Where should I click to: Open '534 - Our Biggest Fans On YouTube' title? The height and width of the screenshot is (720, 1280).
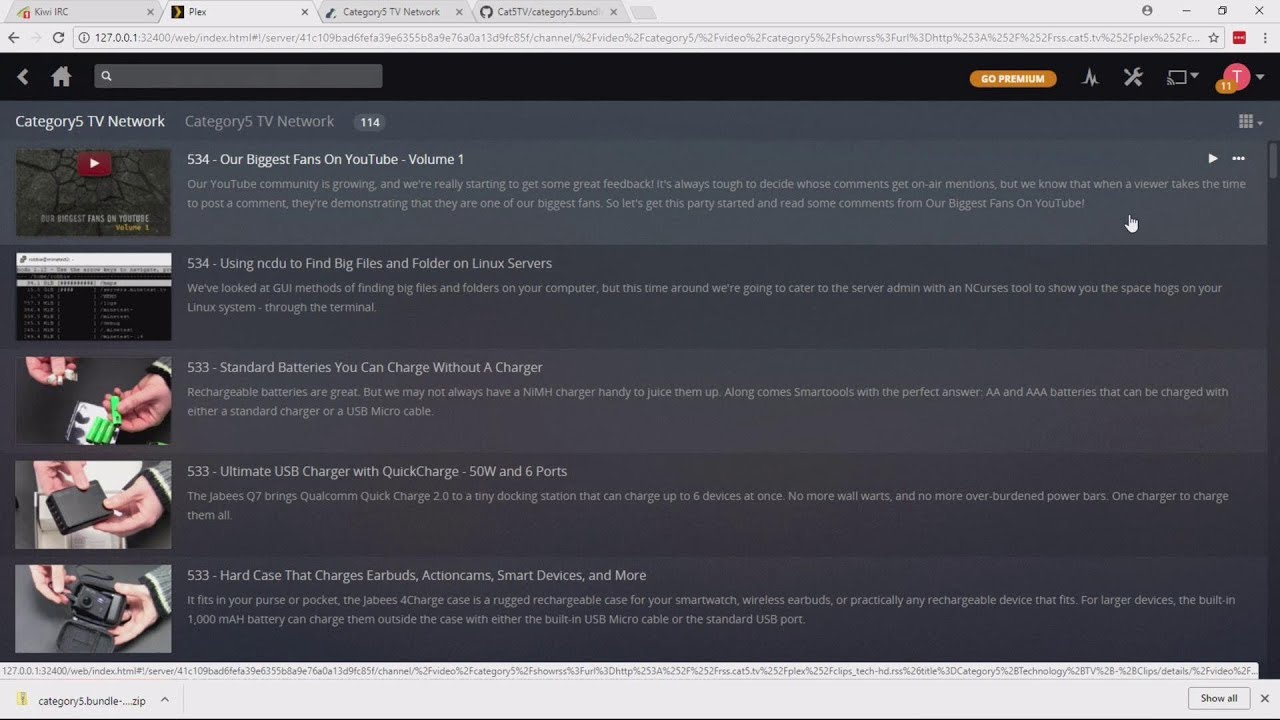[x=325, y=159]
